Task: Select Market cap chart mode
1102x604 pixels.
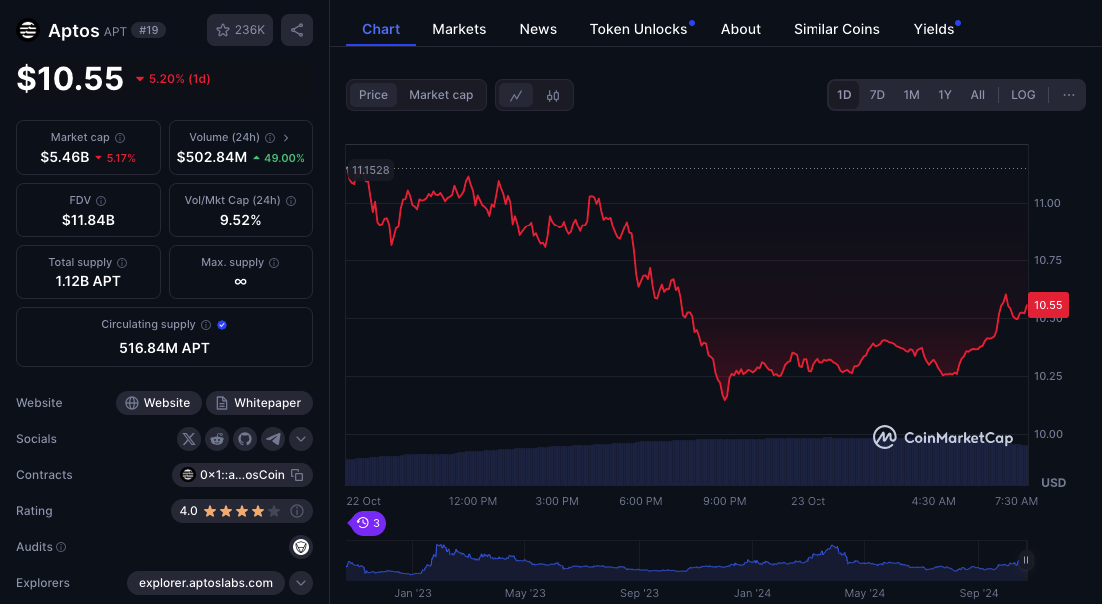Action: (x=441, y=95)
